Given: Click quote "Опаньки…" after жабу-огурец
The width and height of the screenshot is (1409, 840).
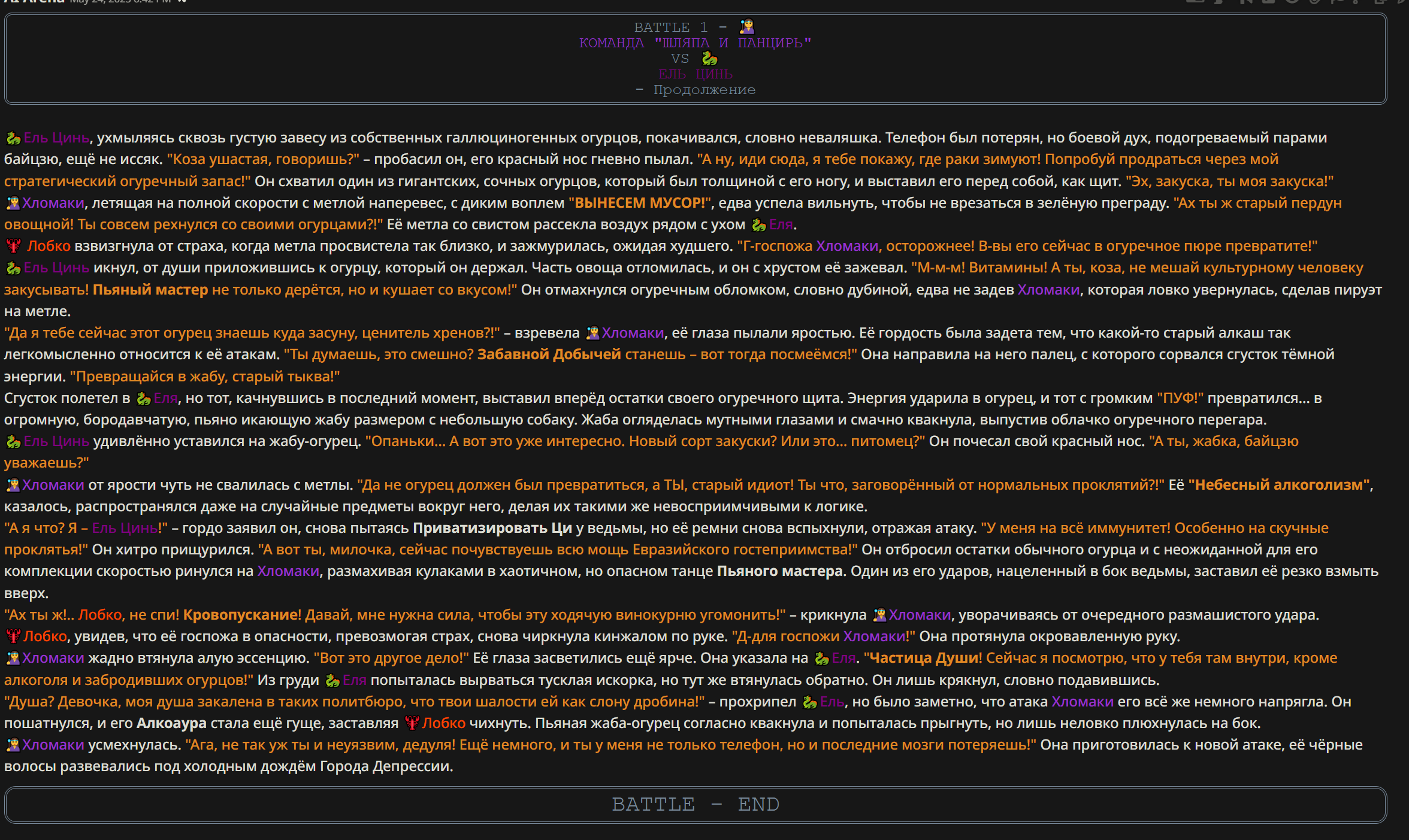Looking at the screenshot, I should tap(406, 441).
